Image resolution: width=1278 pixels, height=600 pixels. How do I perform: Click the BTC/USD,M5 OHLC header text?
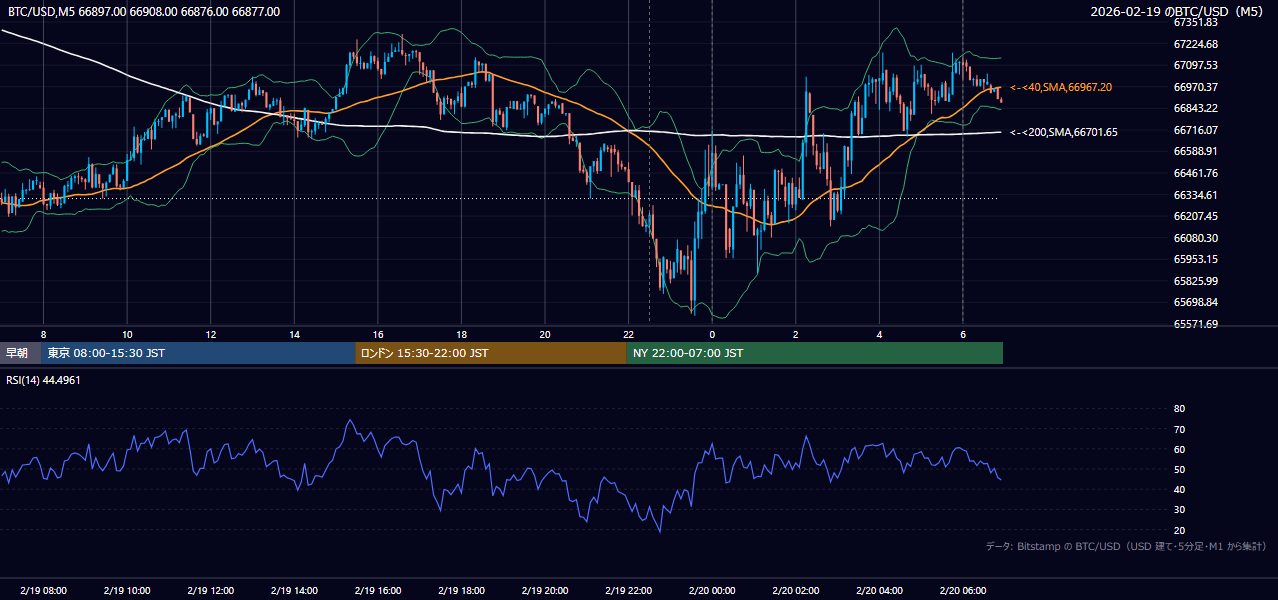click(x=144, y=12)
